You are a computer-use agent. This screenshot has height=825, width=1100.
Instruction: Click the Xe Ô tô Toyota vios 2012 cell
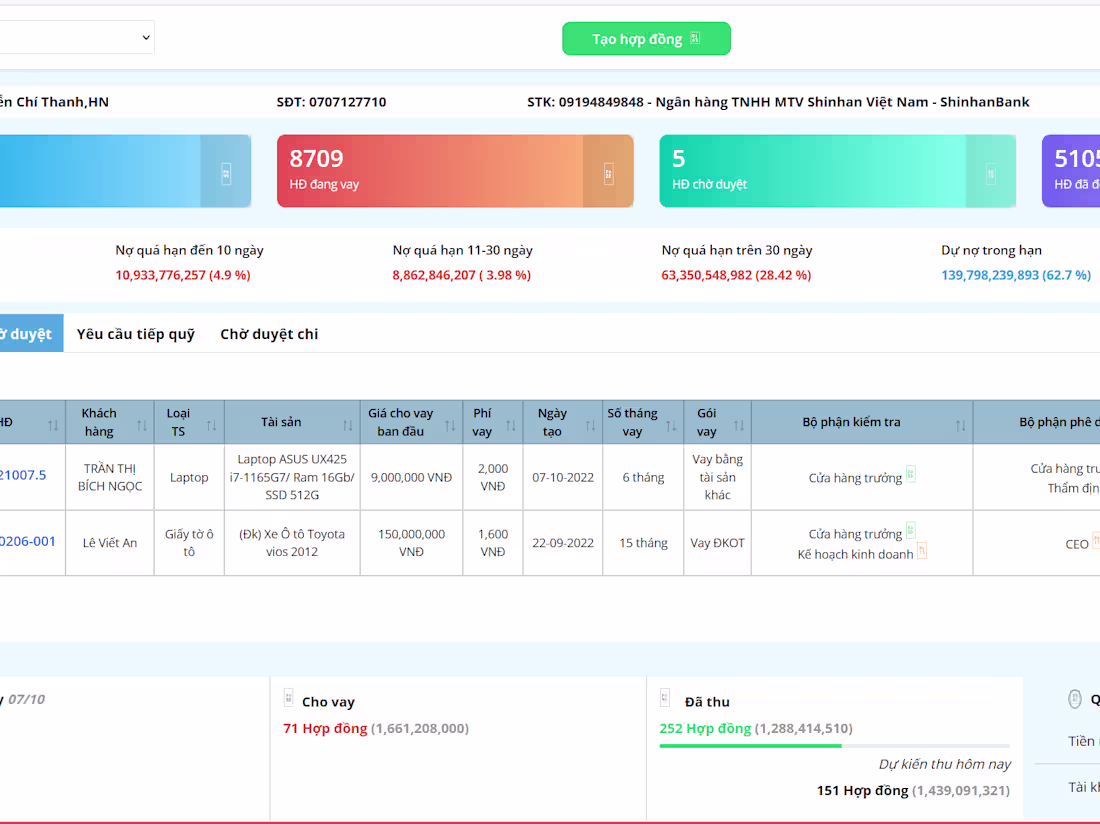[x=292, y=543]
